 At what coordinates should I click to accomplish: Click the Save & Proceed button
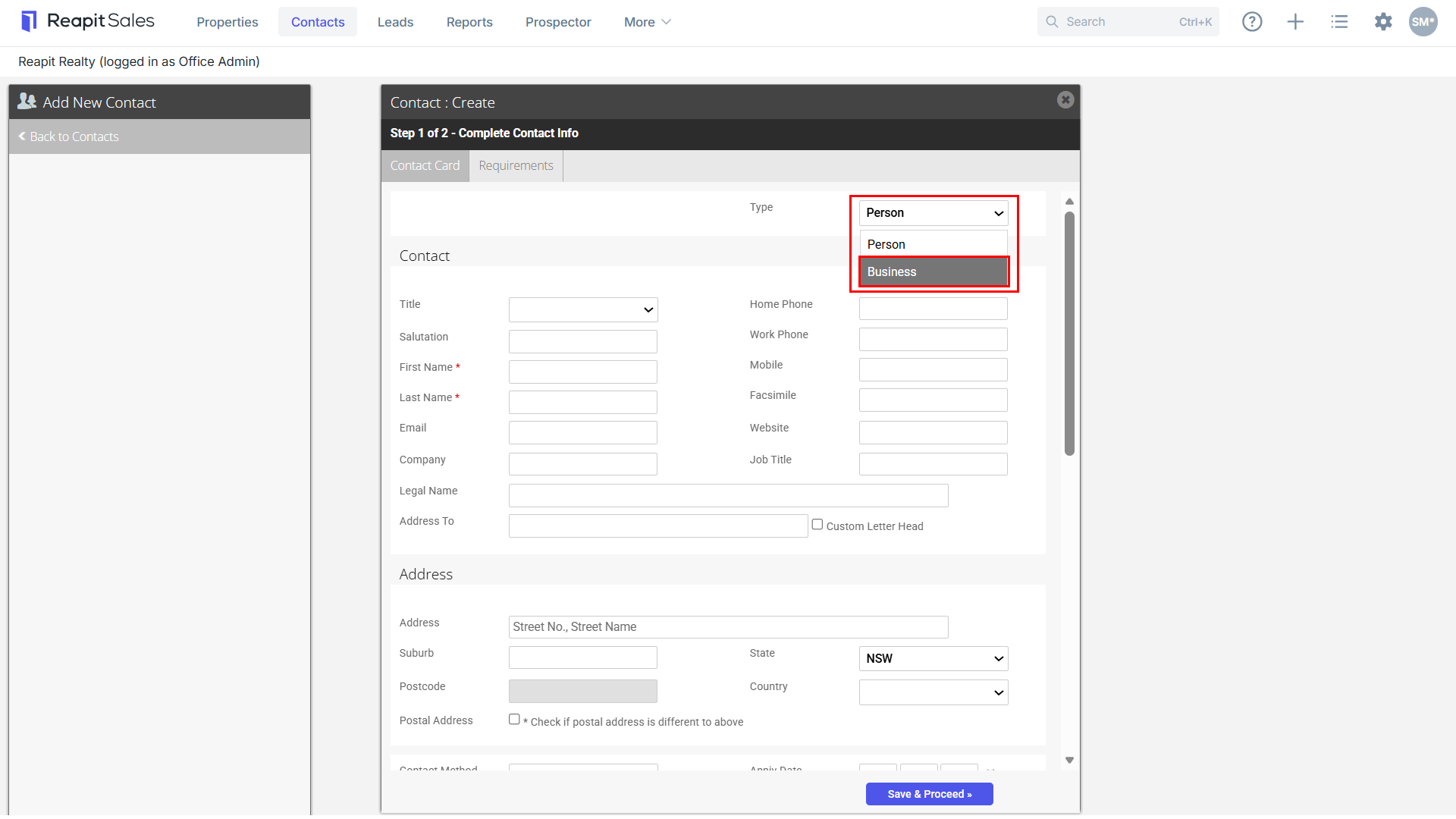coord(930,794)
